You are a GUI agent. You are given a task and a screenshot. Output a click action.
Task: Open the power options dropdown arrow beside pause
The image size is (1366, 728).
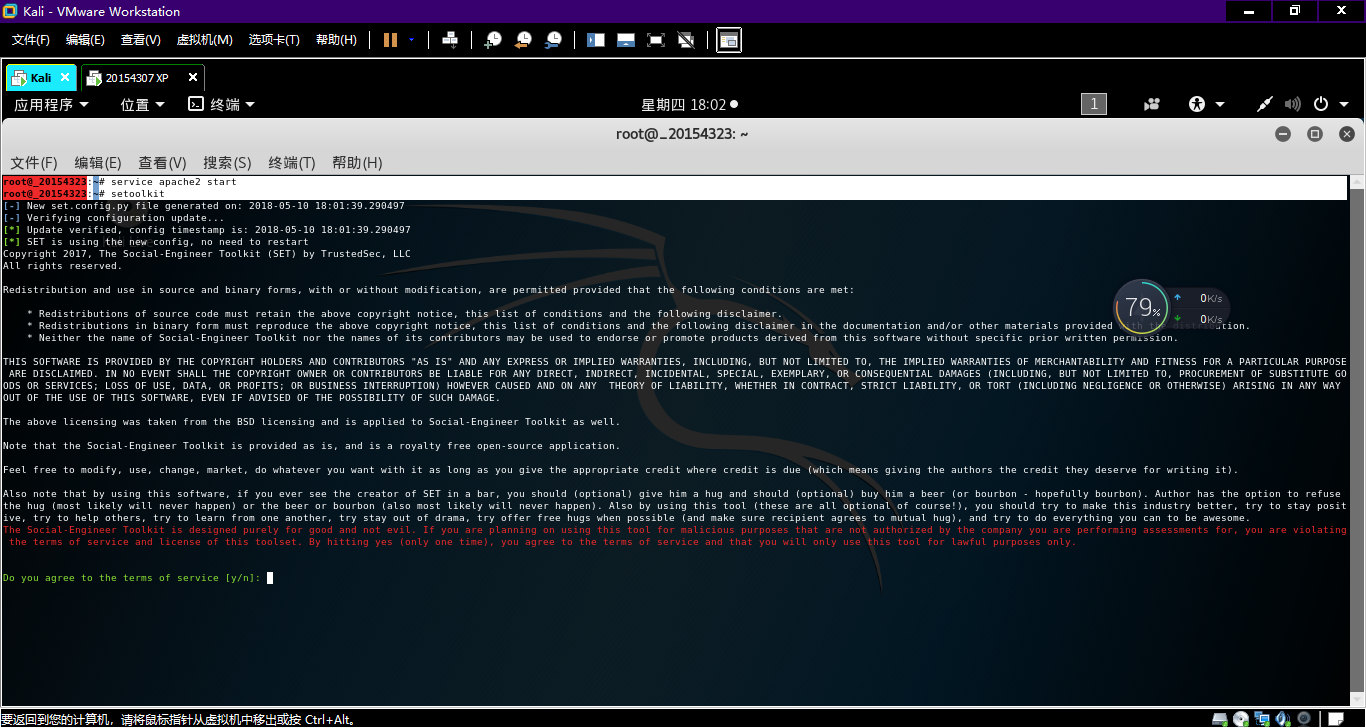pyautogui.click(x=411, y=40)
